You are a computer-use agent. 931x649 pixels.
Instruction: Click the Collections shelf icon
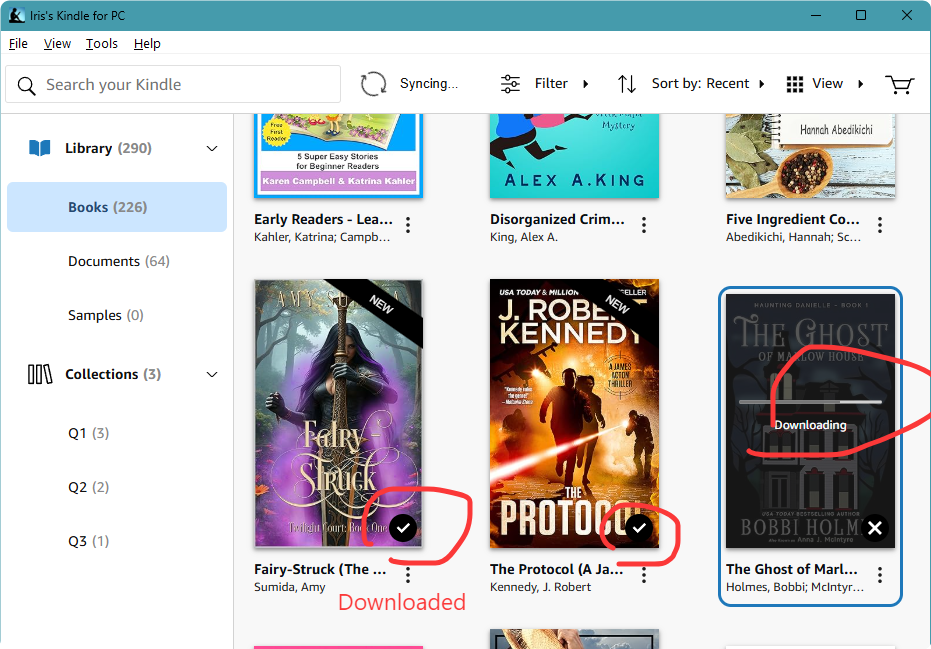pyautogui.click(x=39, y=374)
